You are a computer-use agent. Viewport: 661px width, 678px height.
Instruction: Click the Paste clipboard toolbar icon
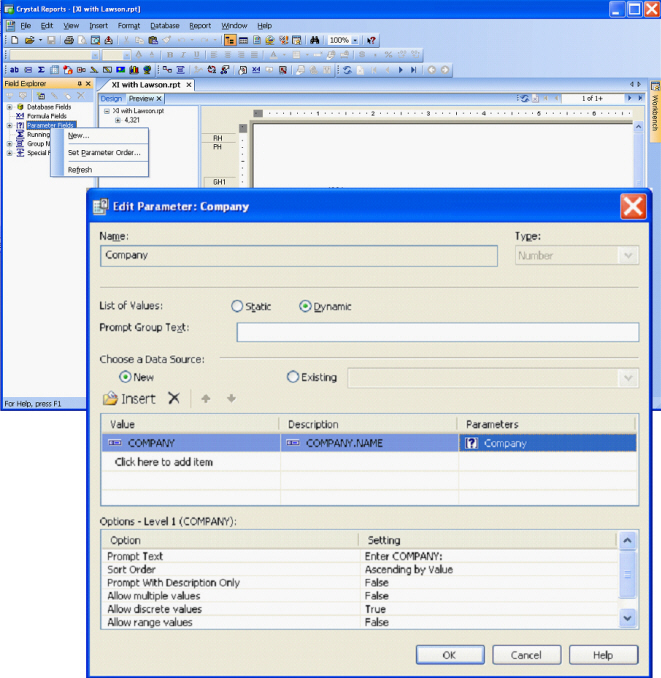coord(153,40)
